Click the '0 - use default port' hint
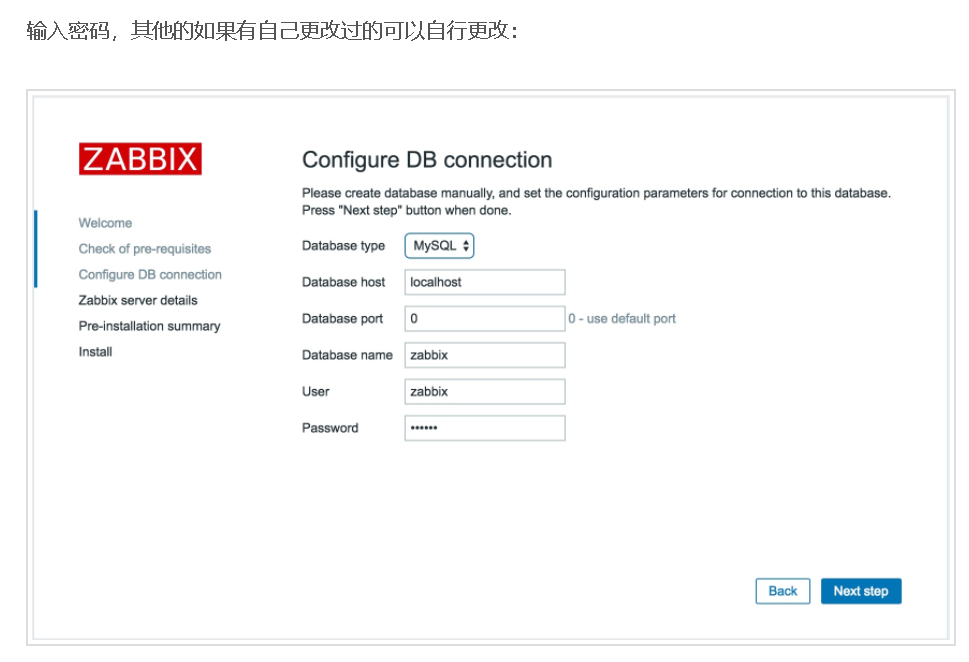The height and width of the screenshot is (662, 969). [x=622, y=318]
